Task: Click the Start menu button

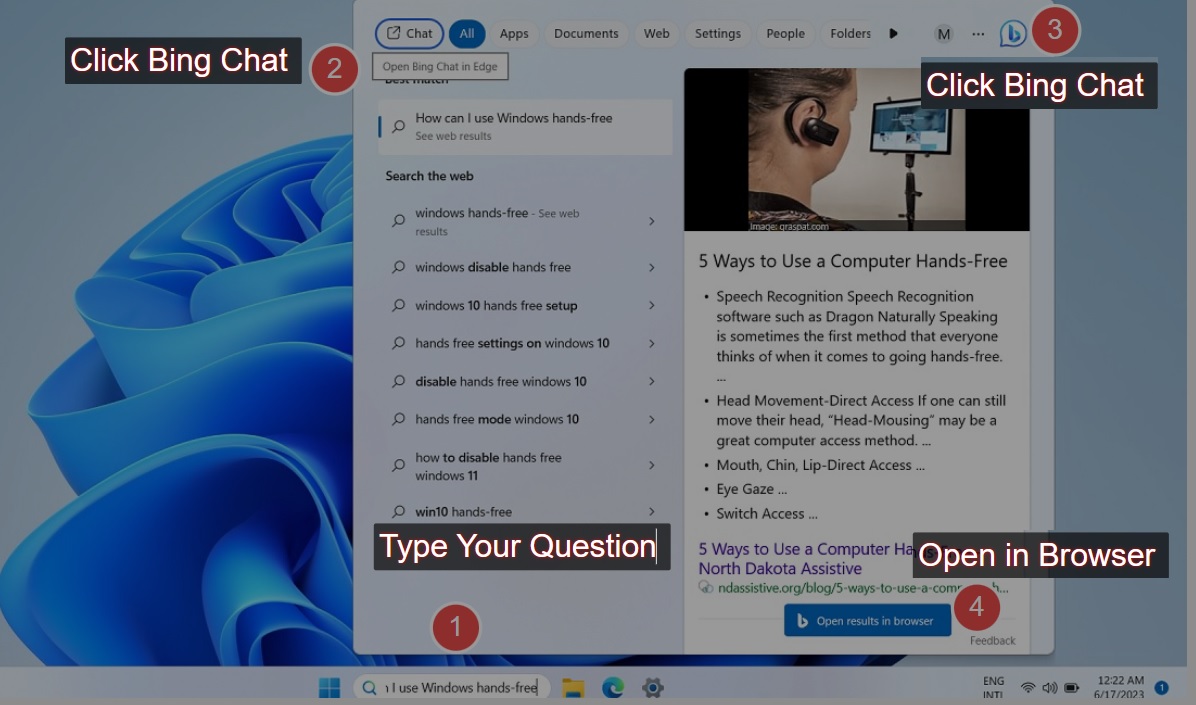Action: [329, 688]
